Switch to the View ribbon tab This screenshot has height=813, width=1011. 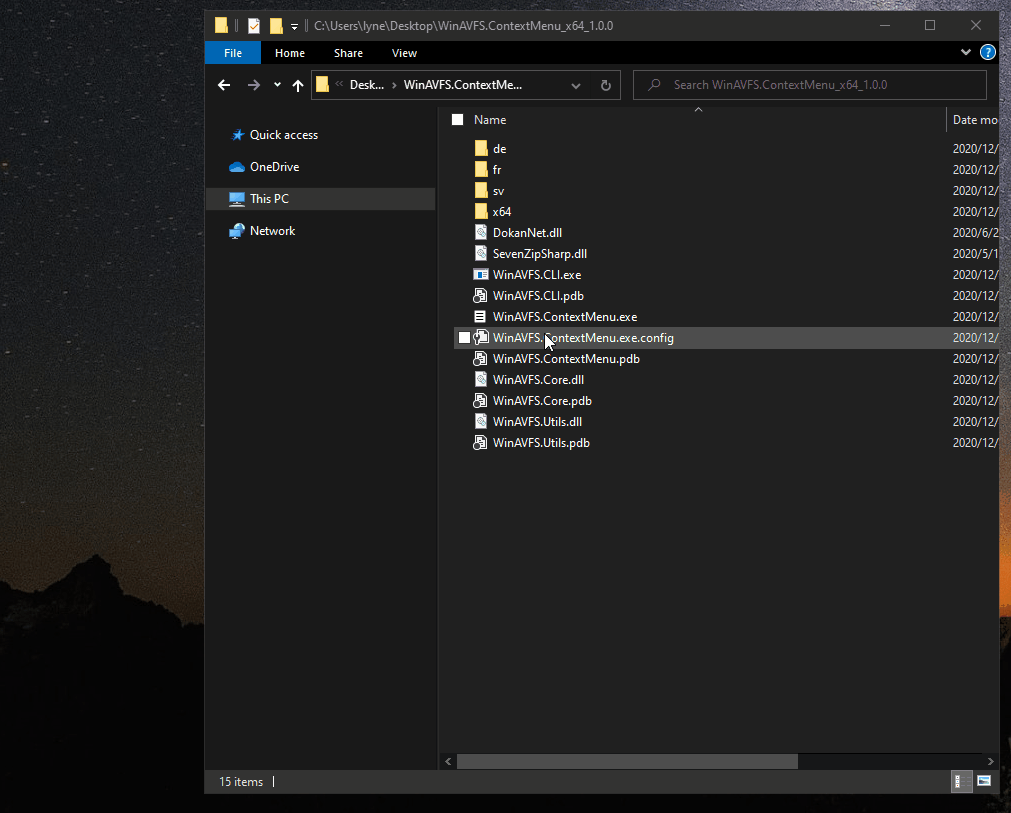click(x=404, y=53)
